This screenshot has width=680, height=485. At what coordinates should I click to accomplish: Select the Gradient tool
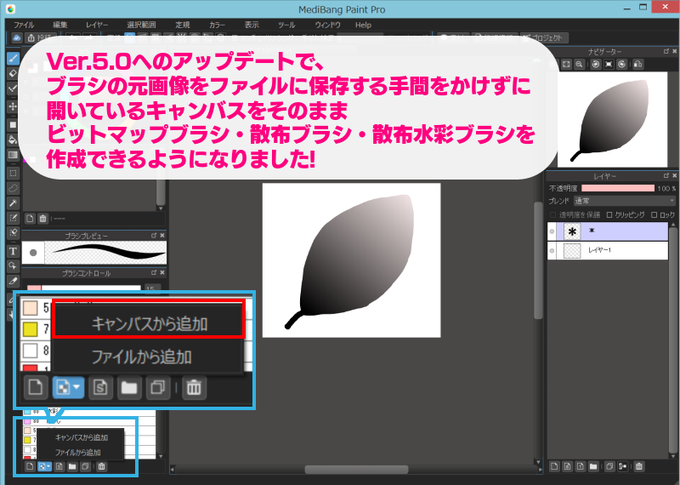[x=13, y=155]
